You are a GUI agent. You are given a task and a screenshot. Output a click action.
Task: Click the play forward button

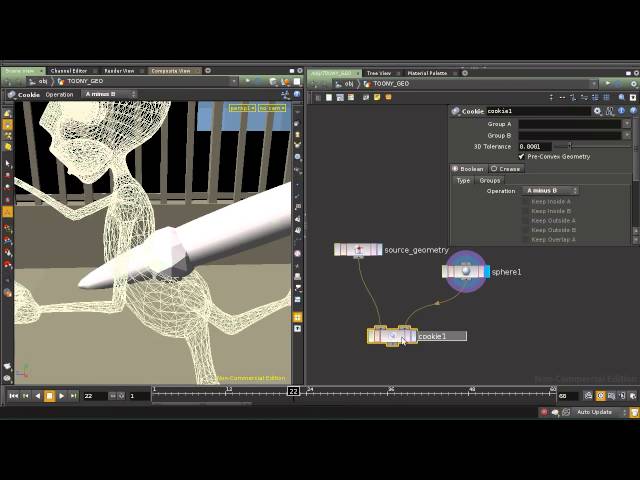(61, 396)
